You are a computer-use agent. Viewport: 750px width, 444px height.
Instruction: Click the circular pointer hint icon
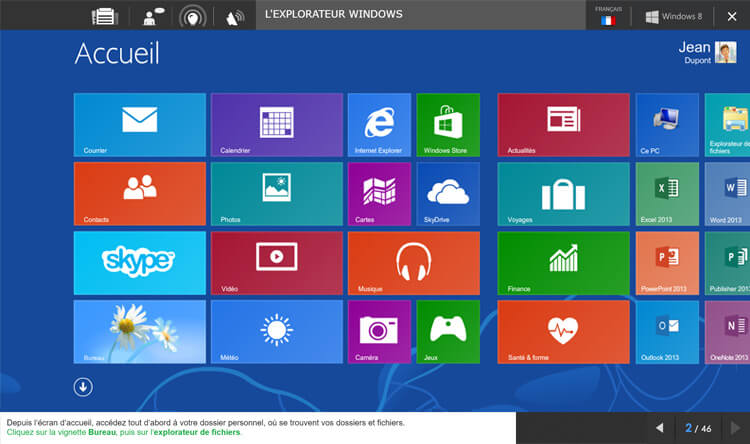point(192,18)
